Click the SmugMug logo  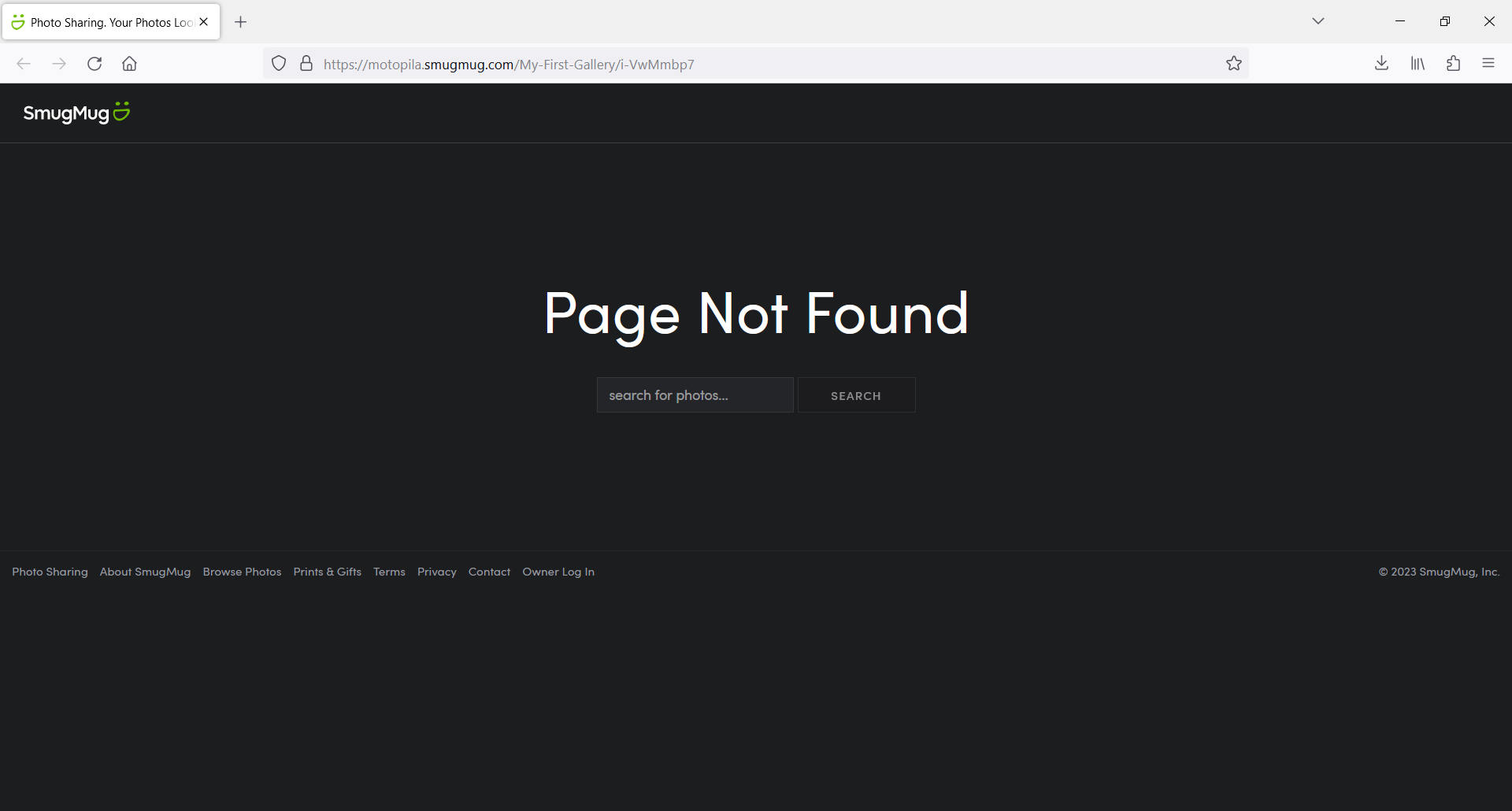coord(76,113)
